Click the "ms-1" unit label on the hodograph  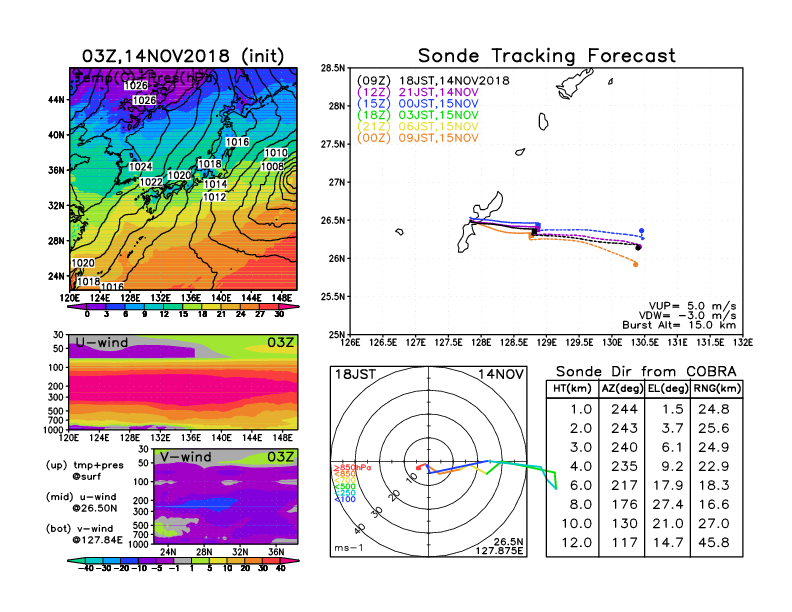tap(349, 548)
